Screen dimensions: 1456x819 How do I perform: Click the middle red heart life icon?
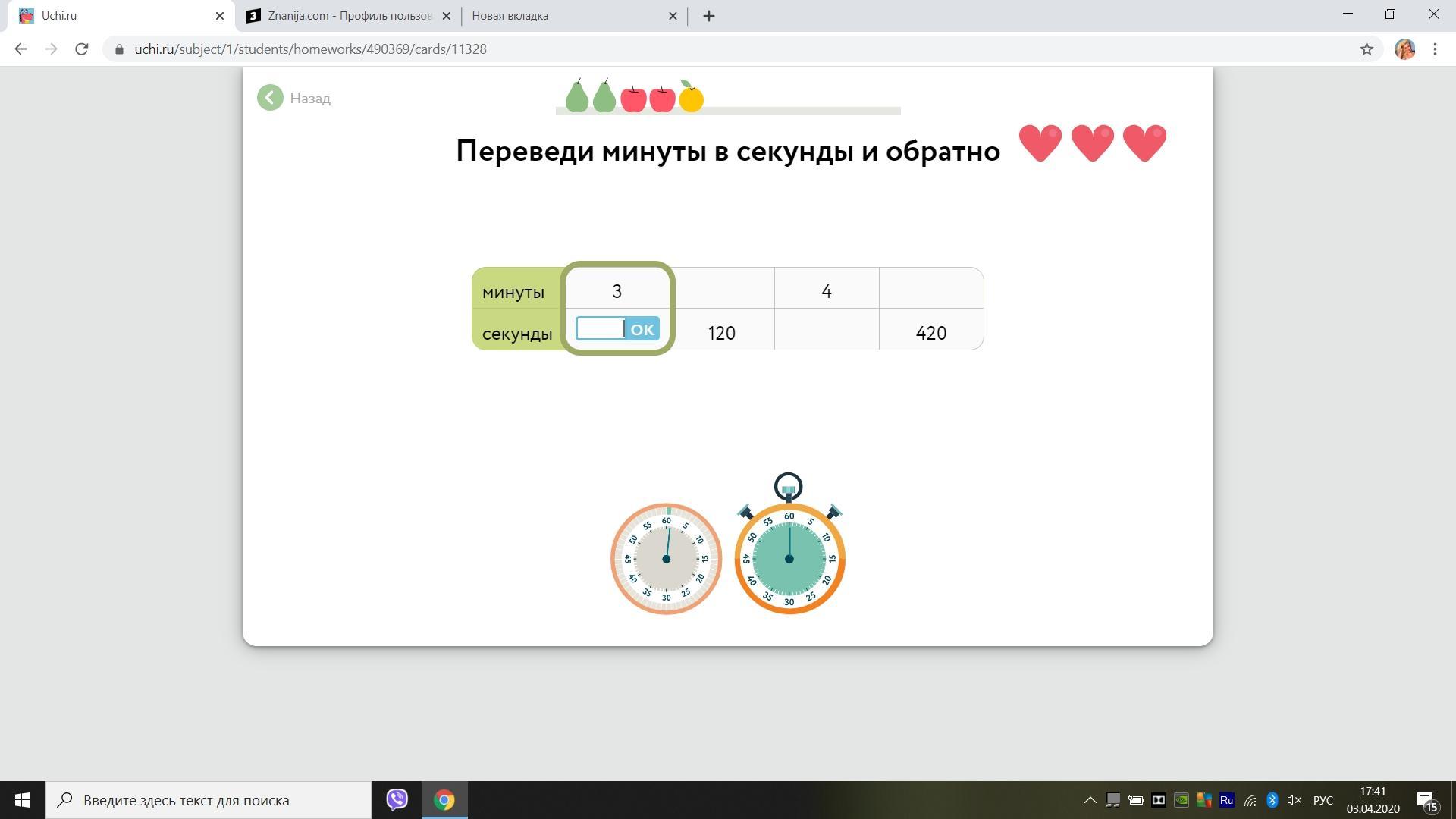[x=1093, y=143]
